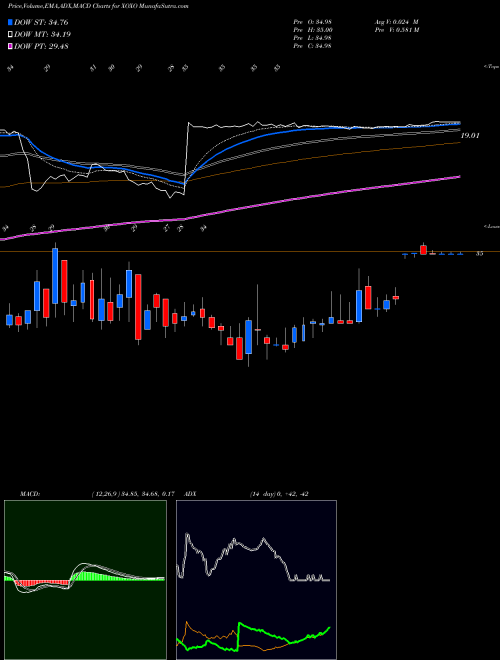Image resolution: width=500 pixels, height=660 pixels.
Task: Open the MACD histogram chart panel
Action: (85, 580)
